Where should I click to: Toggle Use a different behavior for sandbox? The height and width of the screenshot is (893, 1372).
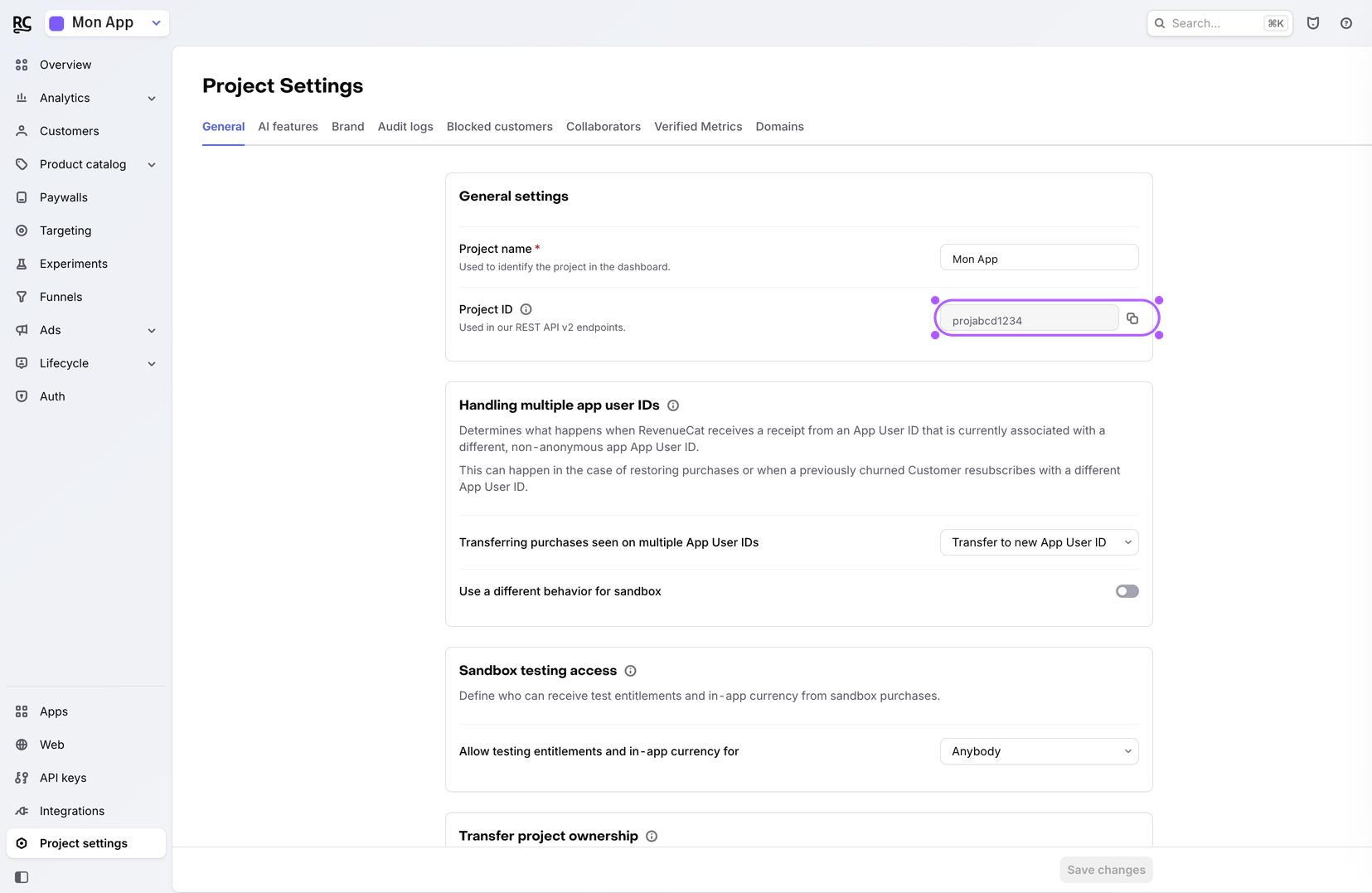pyautogui.click(x=1127, y=591)
